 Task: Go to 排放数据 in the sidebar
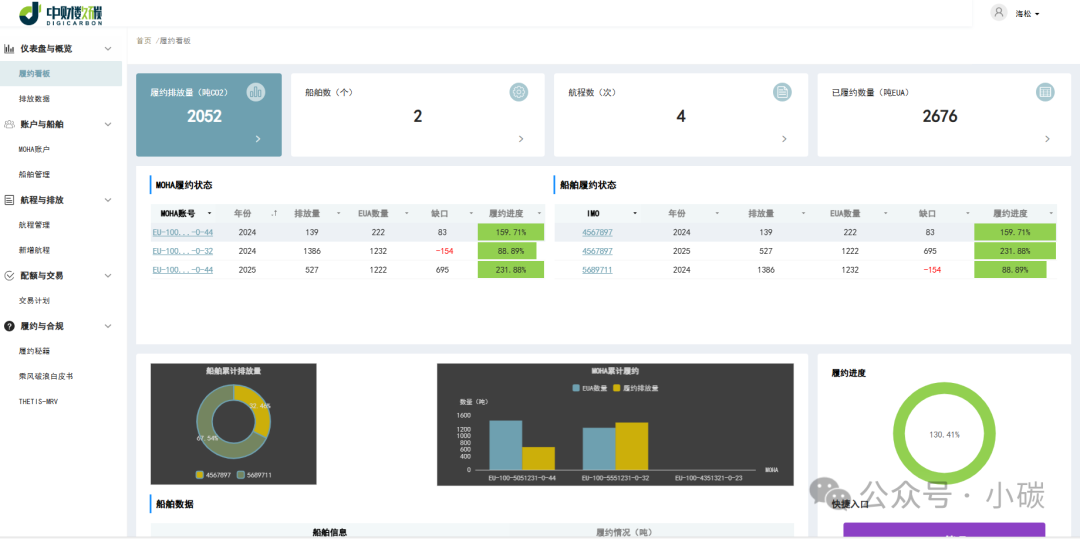pos(34,99)
